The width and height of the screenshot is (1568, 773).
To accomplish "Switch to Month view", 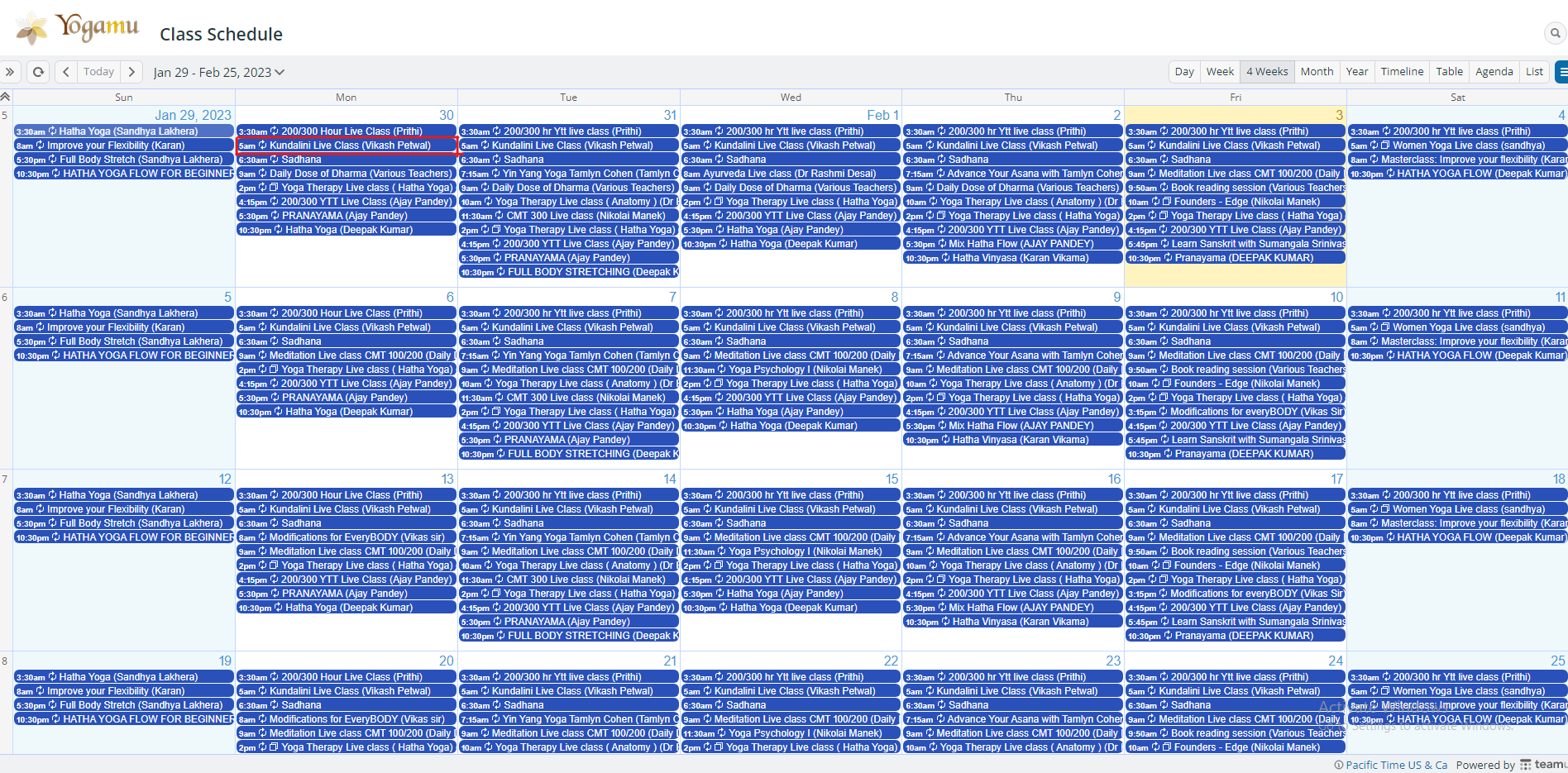I will pos(1317,72).
